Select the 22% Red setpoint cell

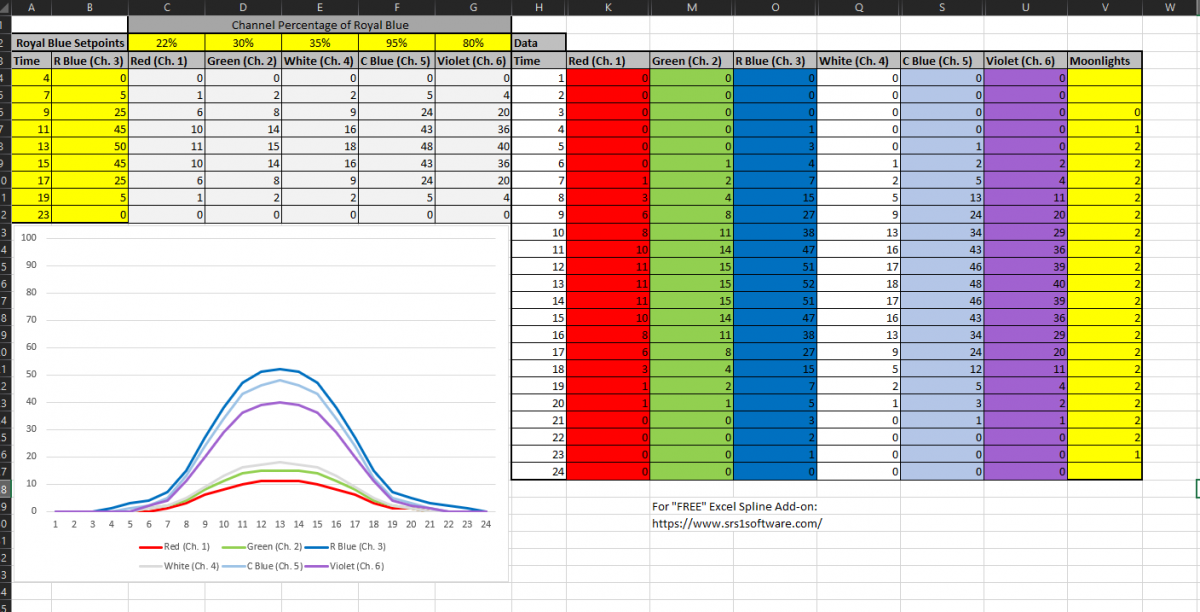click(166, 43)
